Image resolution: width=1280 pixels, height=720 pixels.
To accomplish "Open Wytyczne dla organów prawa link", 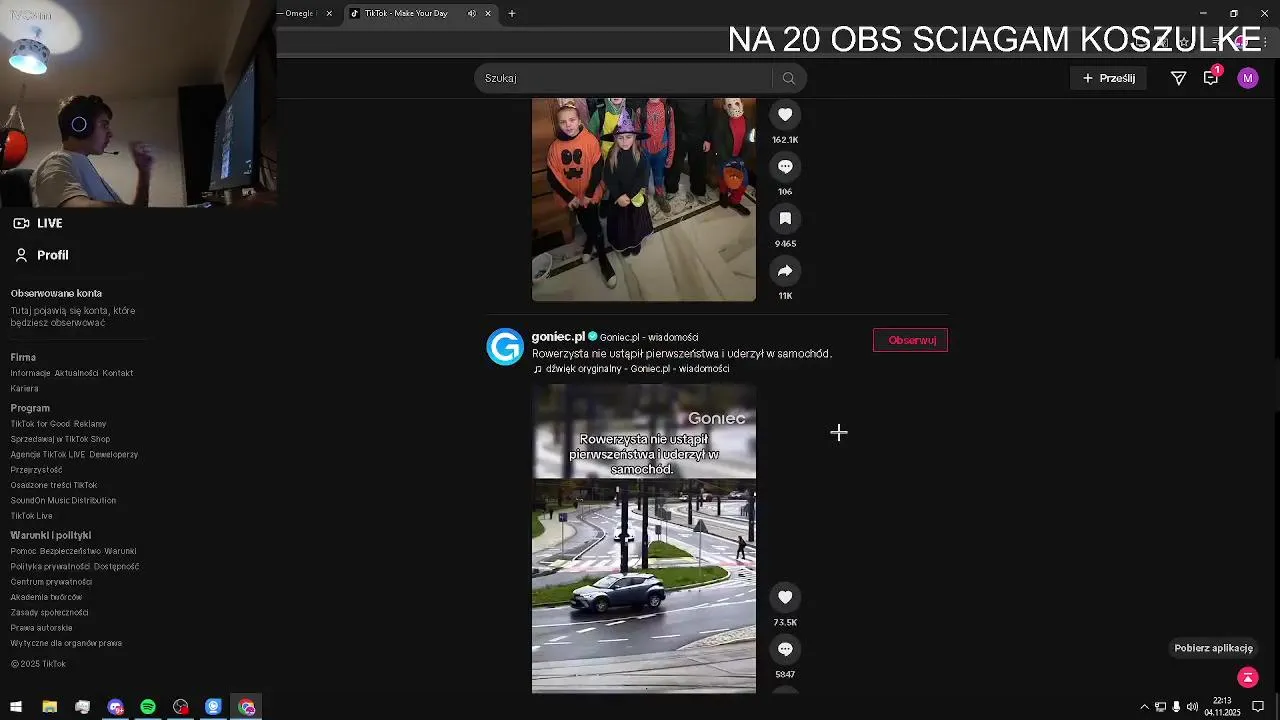I will tap(66, 644).
